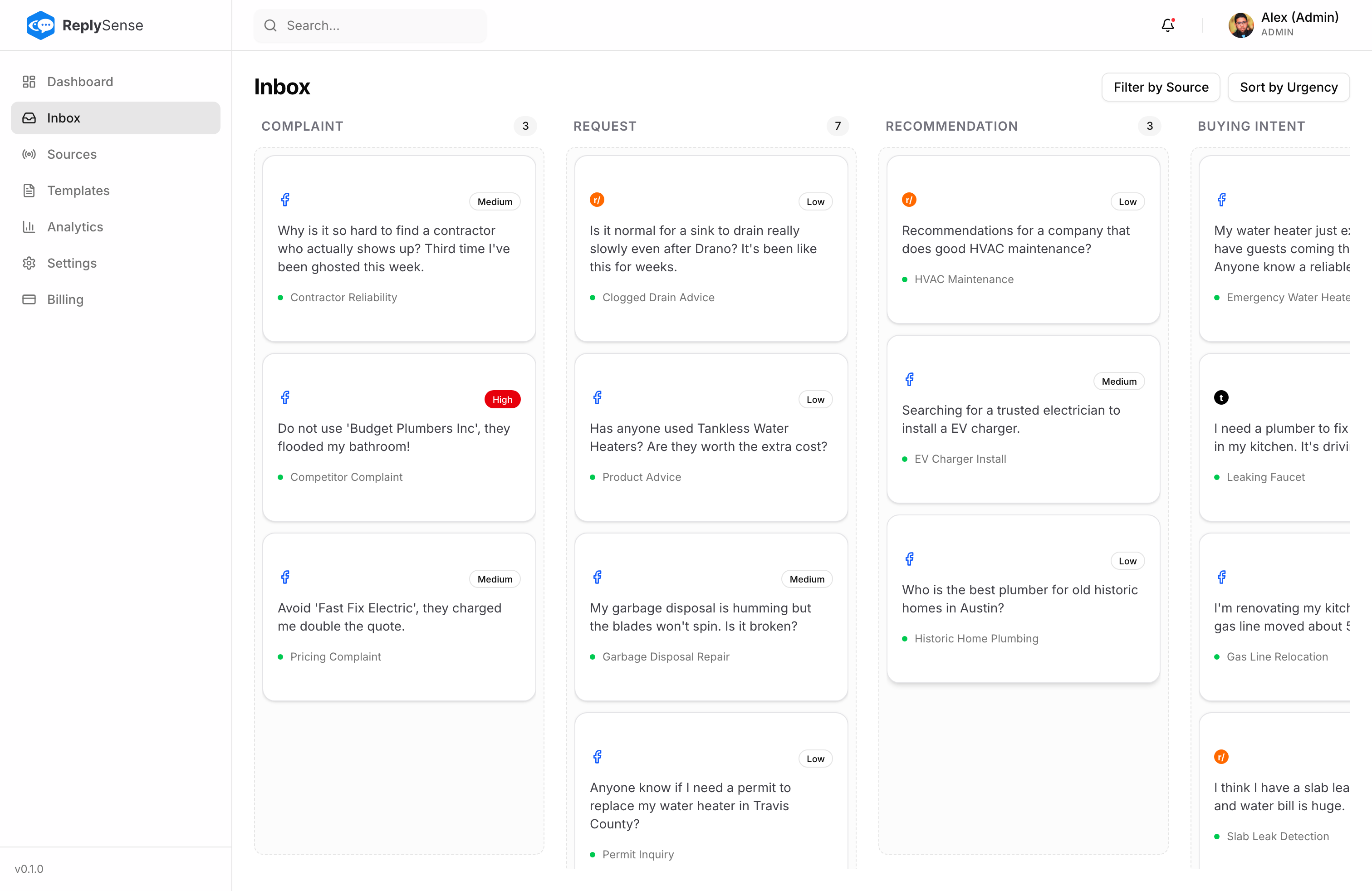This screenshot has height=891, width=1372.
Task: Click the Templates document icon
Action: pyautogui.click(x=29, y=190)
